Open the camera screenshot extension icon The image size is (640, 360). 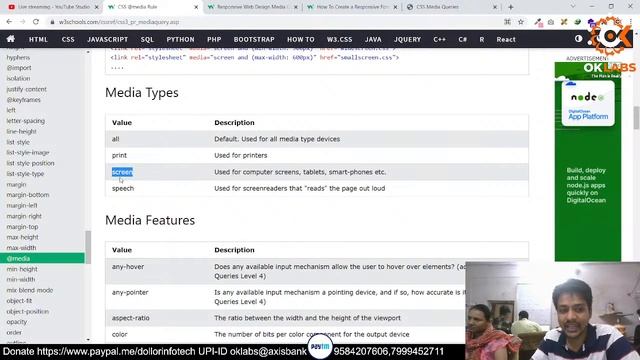551,22
